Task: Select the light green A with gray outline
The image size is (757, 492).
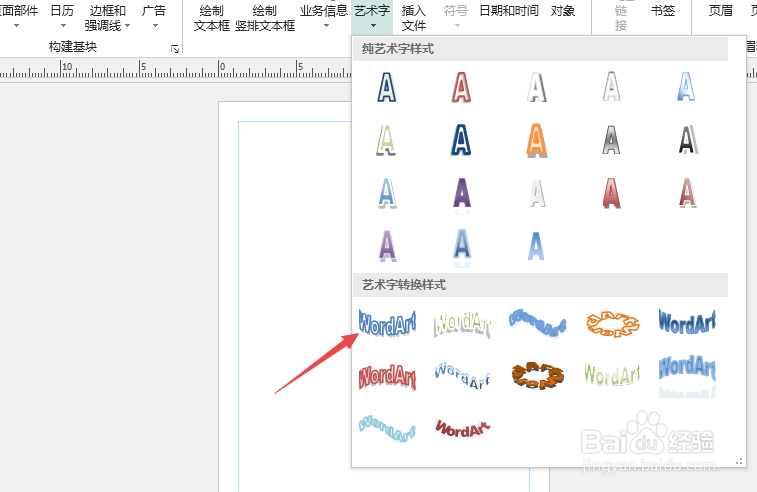Action: click(x=386, y=141)
